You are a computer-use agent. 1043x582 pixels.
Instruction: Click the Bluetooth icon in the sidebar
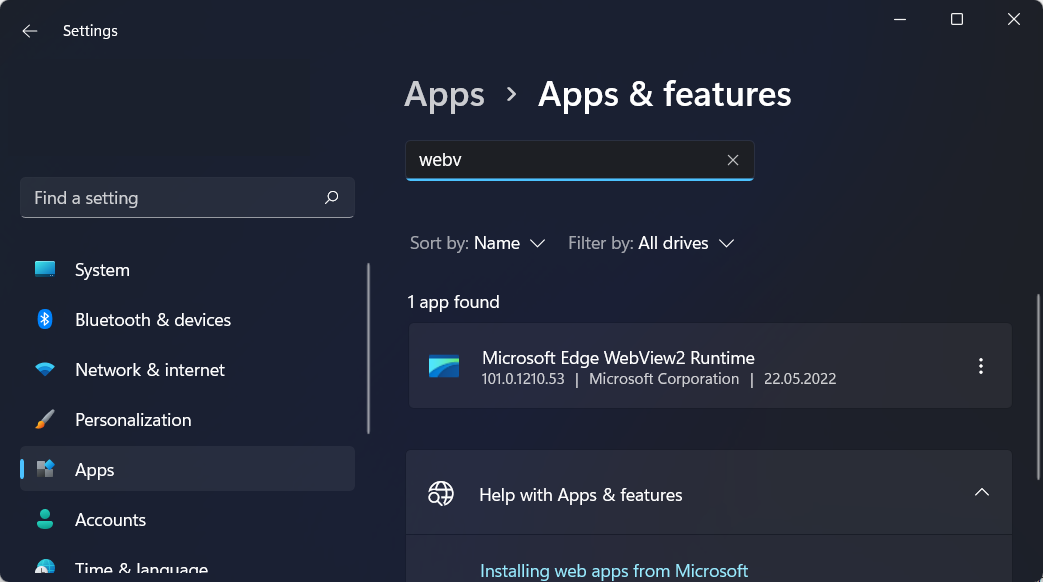tap(45, 319)
